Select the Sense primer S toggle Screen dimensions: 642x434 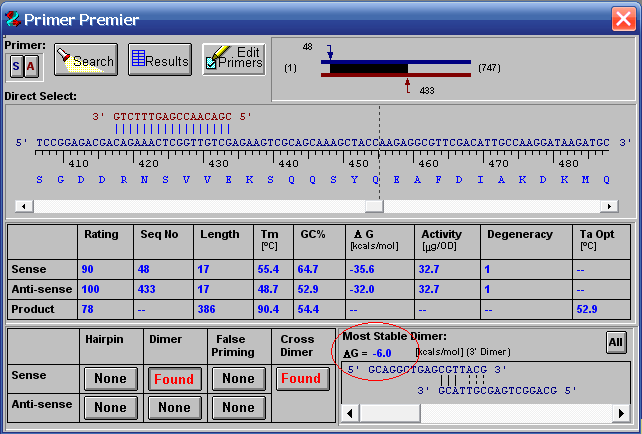click(x=16, y=66)
